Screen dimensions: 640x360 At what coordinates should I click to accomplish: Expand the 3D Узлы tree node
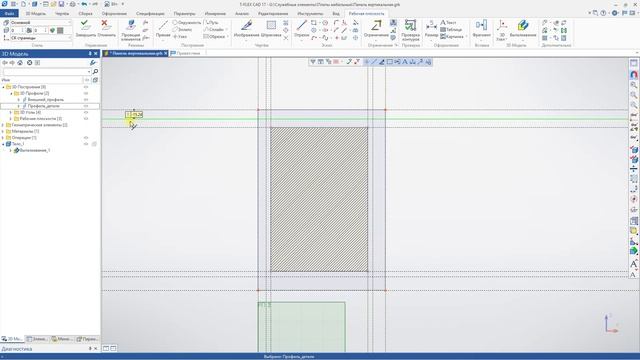[x=11, y=112]
